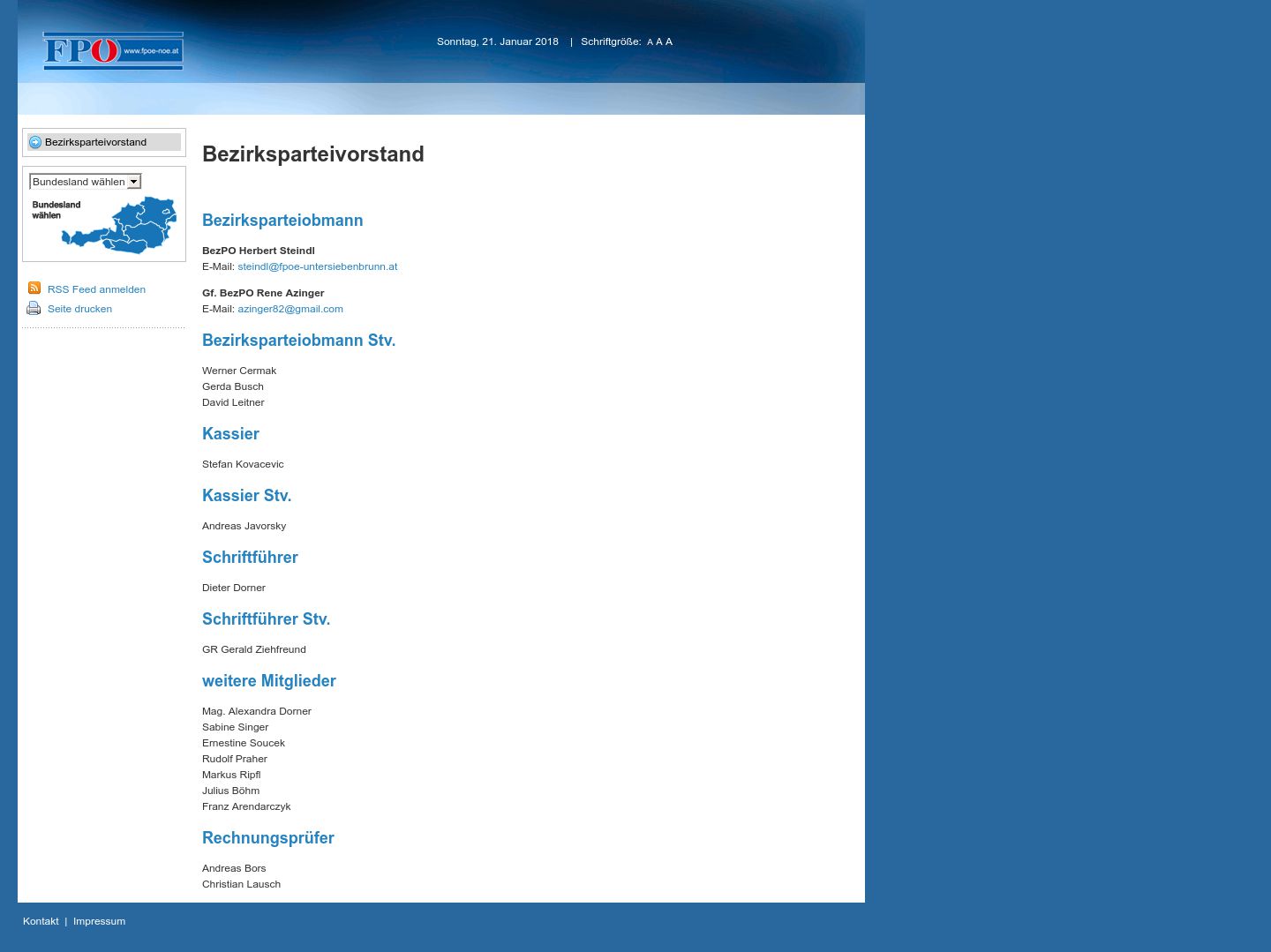Click the name Andreas Javorsky
This screenshot has height=952, width=1271.
click(x=244, y=526)
